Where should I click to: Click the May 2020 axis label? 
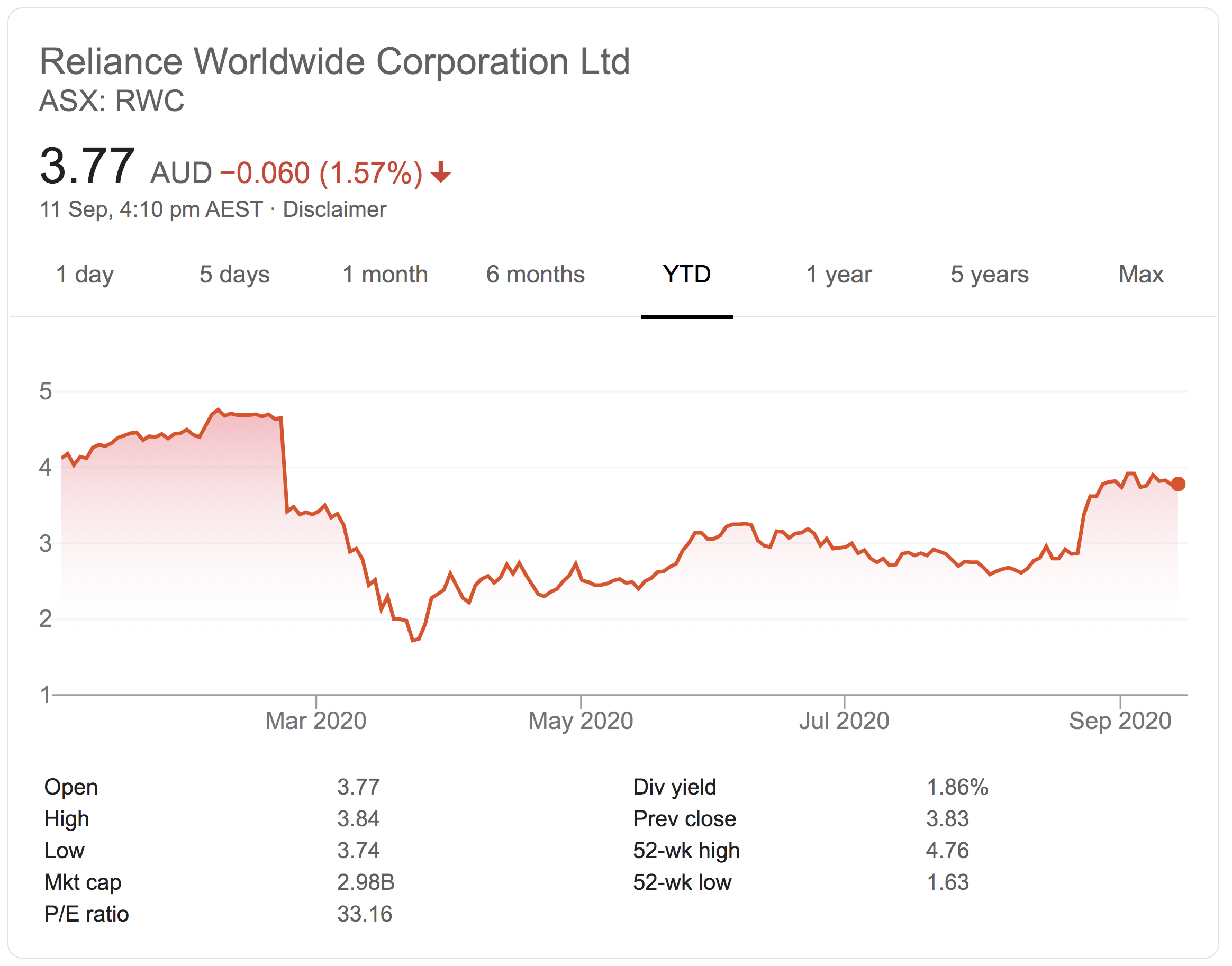pos(582,722)
